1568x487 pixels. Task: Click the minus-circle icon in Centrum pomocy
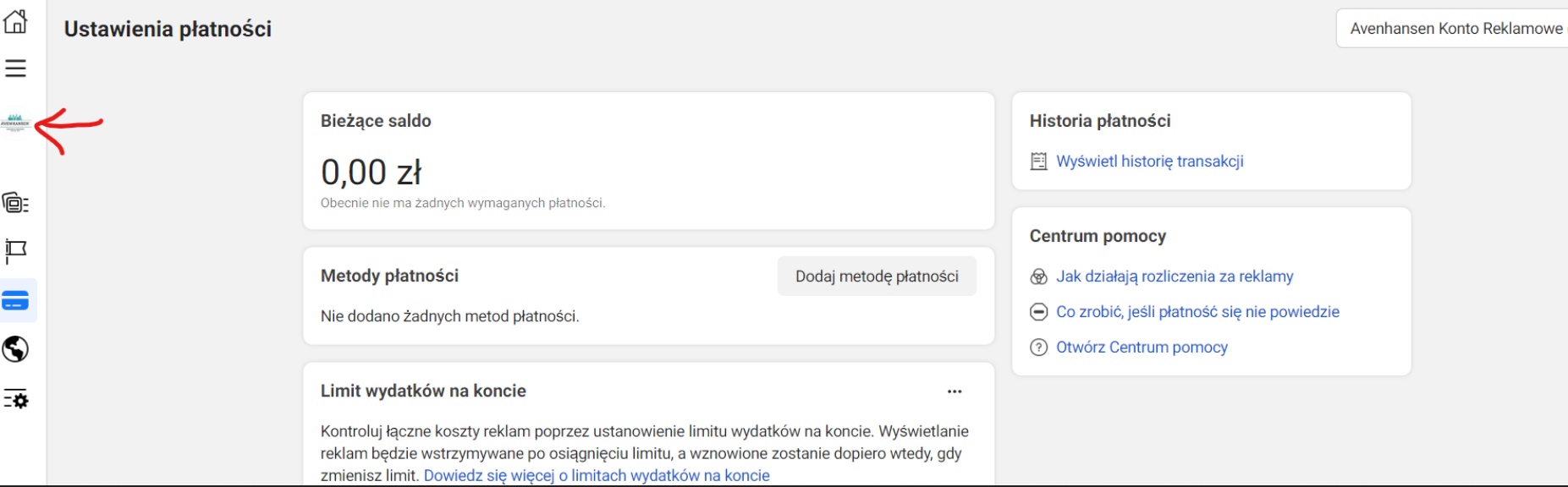click(x=1038, y=312)
